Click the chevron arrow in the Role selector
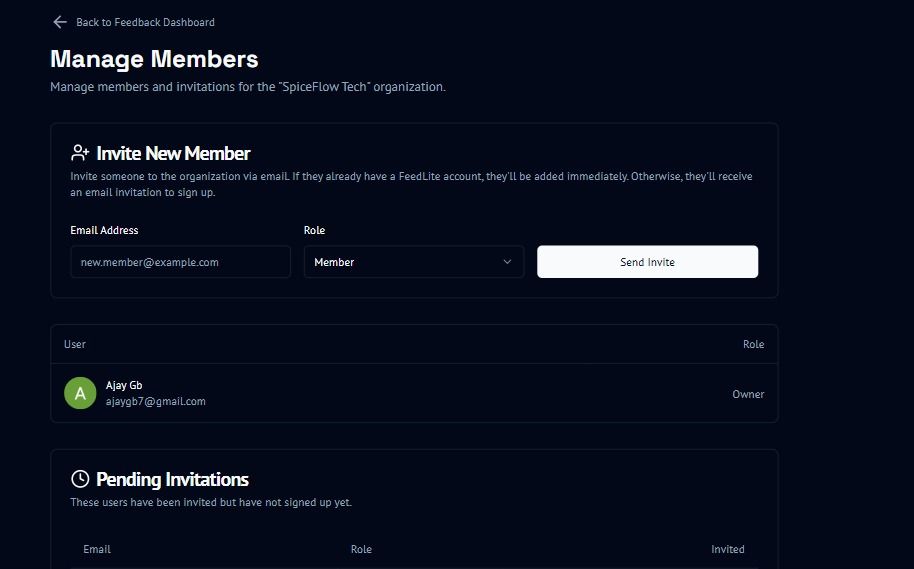Screen dimensions: 914x569 (507, 262)
